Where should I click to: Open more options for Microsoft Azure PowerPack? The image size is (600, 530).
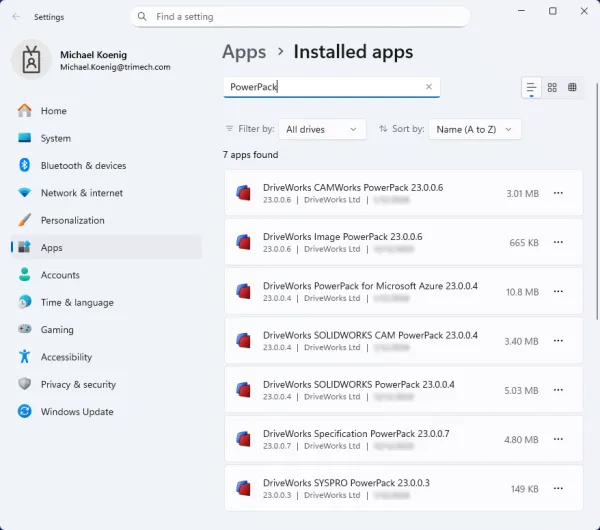(558, 292)
